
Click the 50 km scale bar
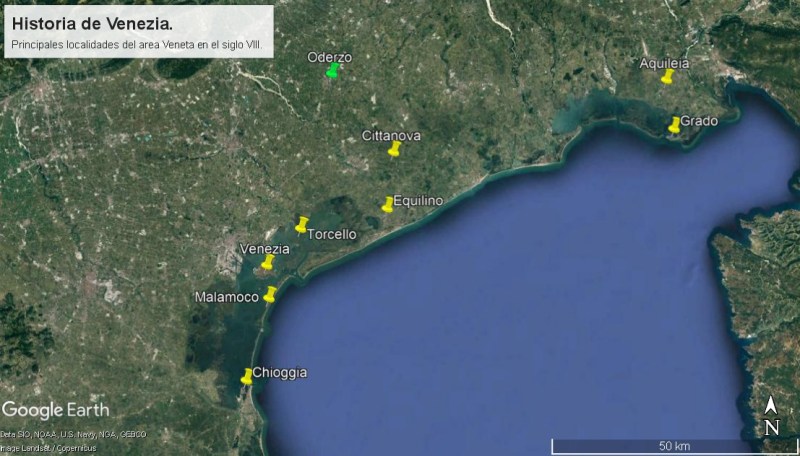point(660,445)
